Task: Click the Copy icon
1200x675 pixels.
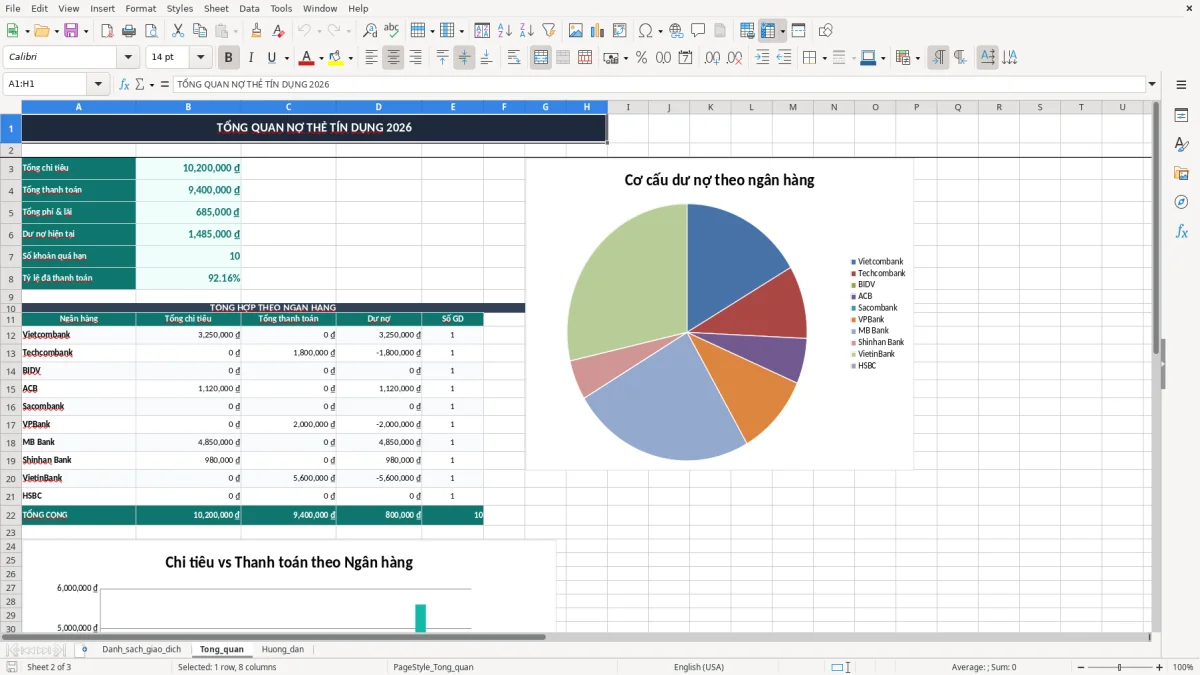Action: tap(200, 31)
